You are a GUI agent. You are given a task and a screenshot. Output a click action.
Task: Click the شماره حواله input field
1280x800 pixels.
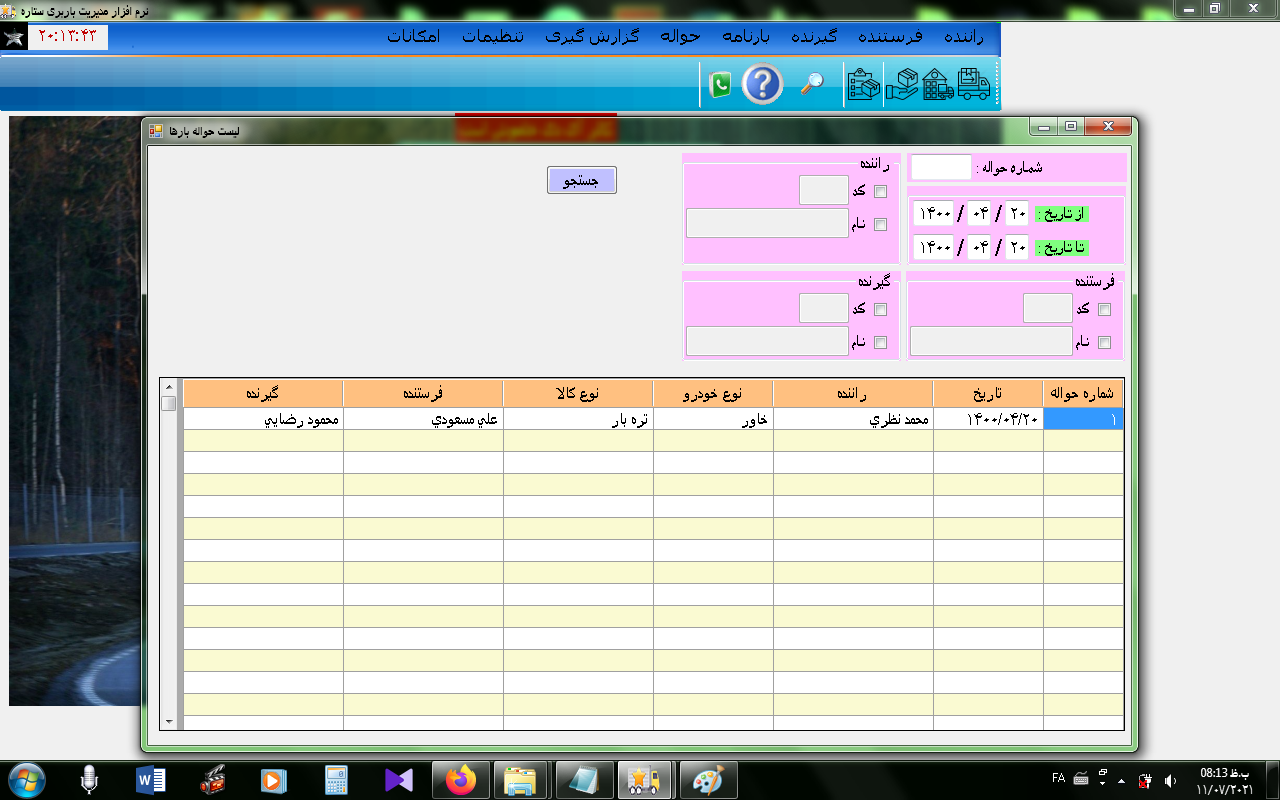coord(941,167)
